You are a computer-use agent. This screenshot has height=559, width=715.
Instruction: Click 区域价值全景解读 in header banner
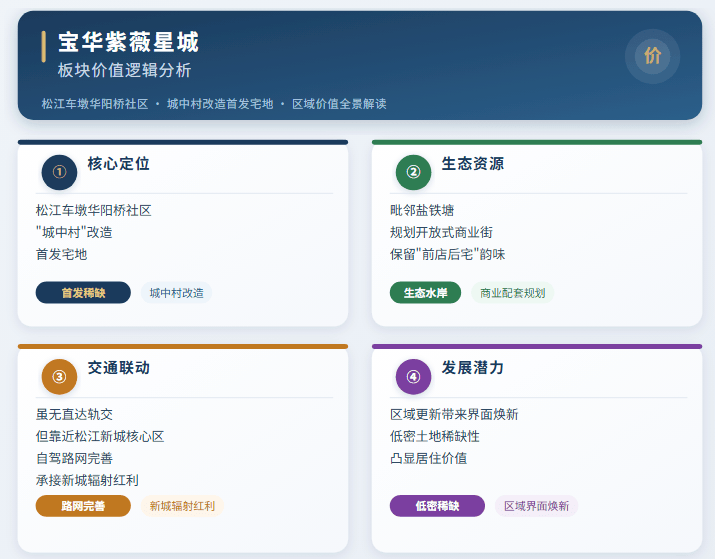pos(339,104)
